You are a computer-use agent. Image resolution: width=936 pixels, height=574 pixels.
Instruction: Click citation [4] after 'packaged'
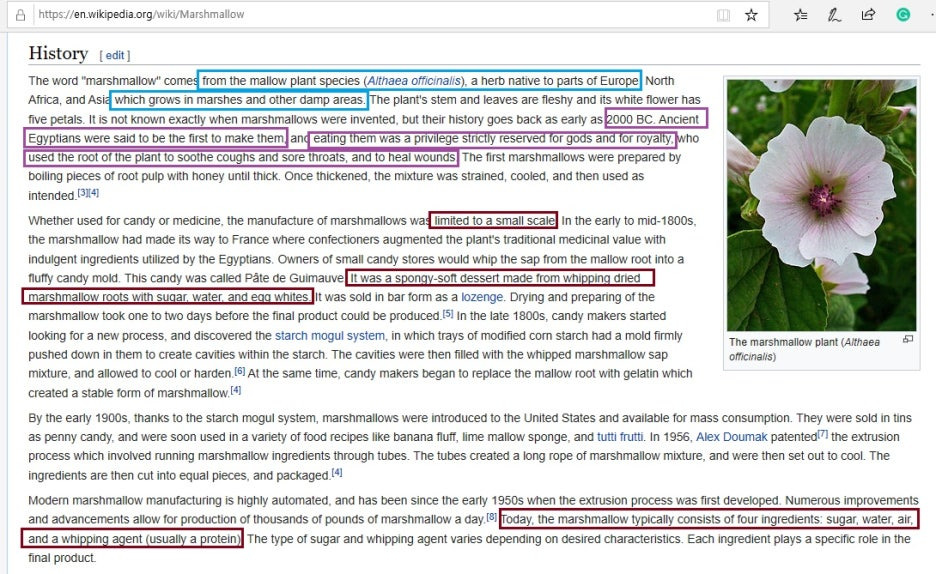tap(337, 472)
